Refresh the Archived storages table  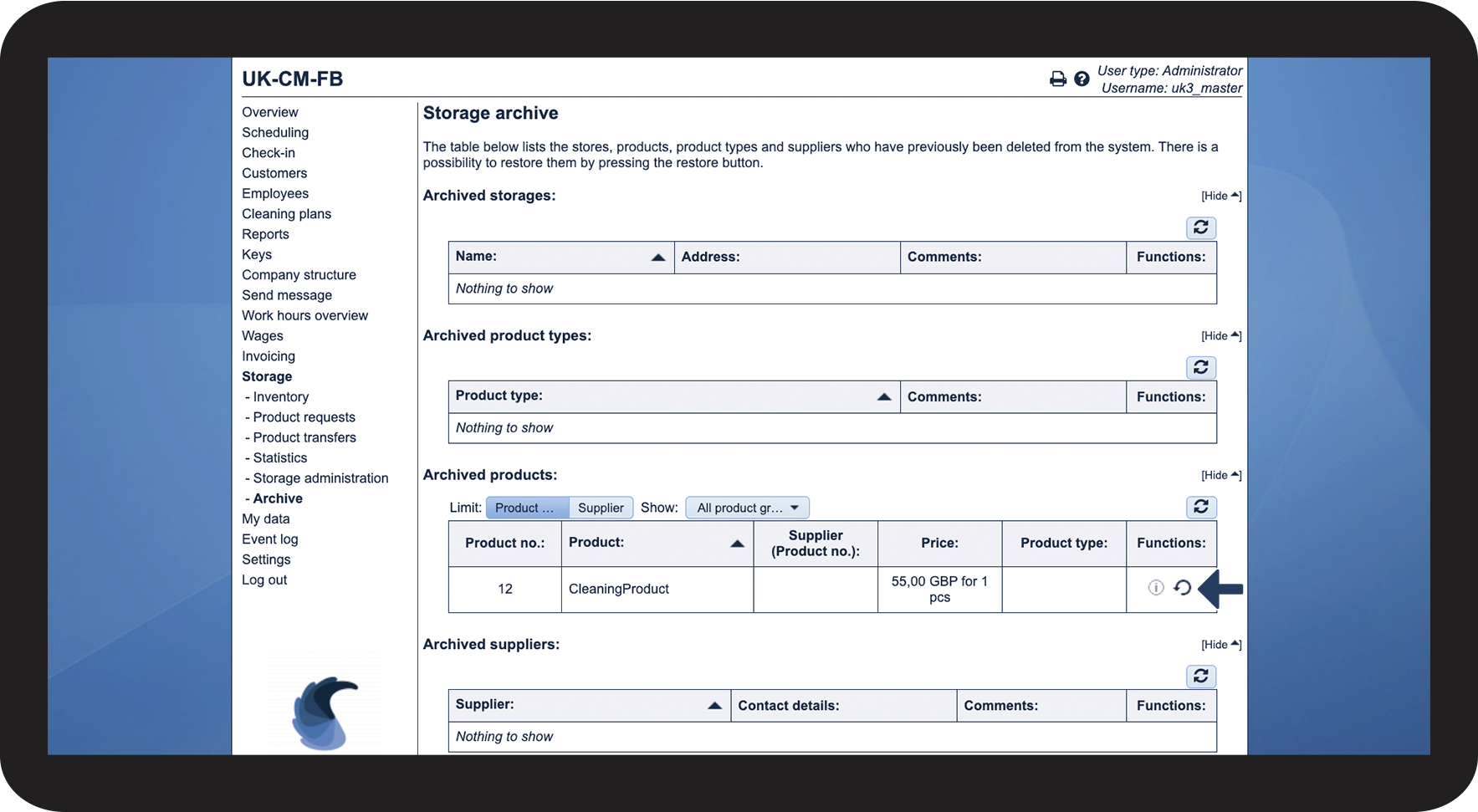(x=1200, y=227)
